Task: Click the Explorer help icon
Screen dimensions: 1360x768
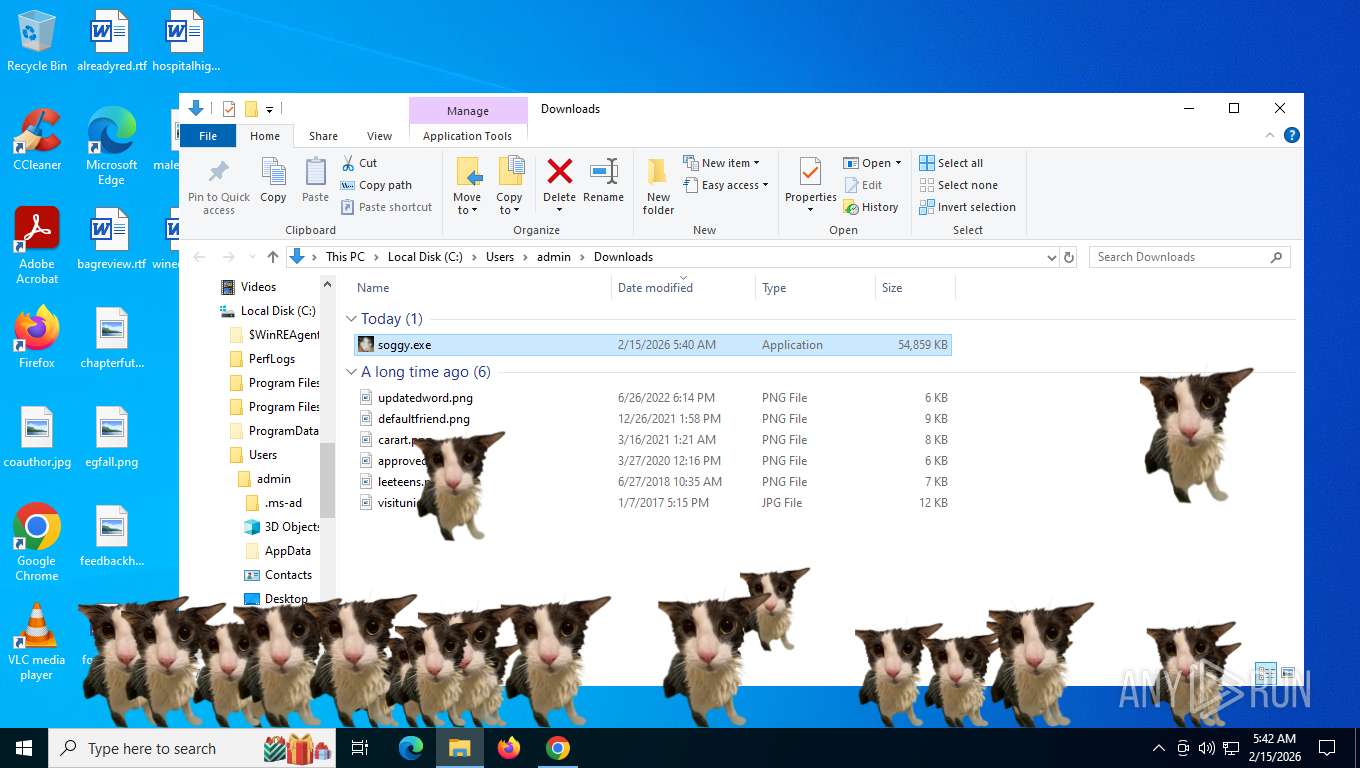Action: (1291, 135)
